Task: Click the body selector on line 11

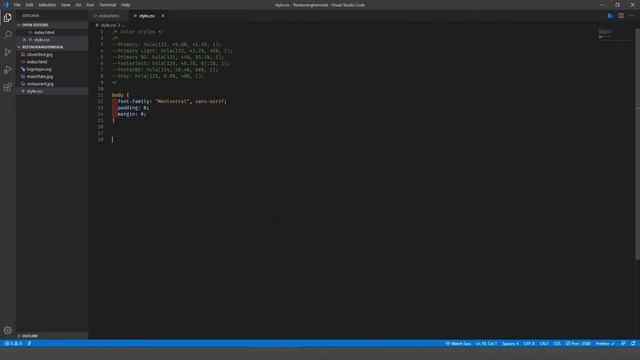Action: 118,95
